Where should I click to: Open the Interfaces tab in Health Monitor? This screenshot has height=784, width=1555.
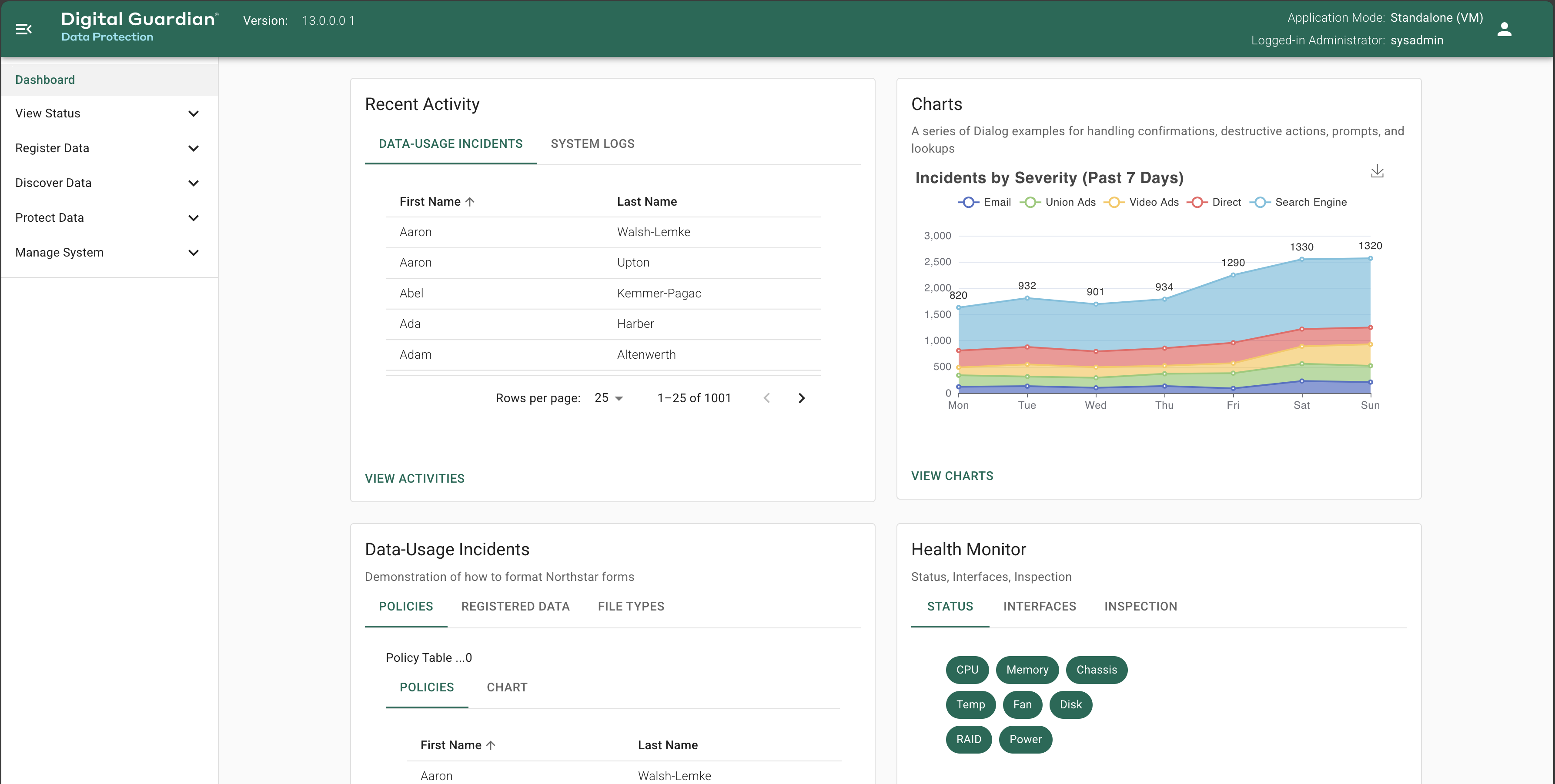click(x=1040, y=607)
